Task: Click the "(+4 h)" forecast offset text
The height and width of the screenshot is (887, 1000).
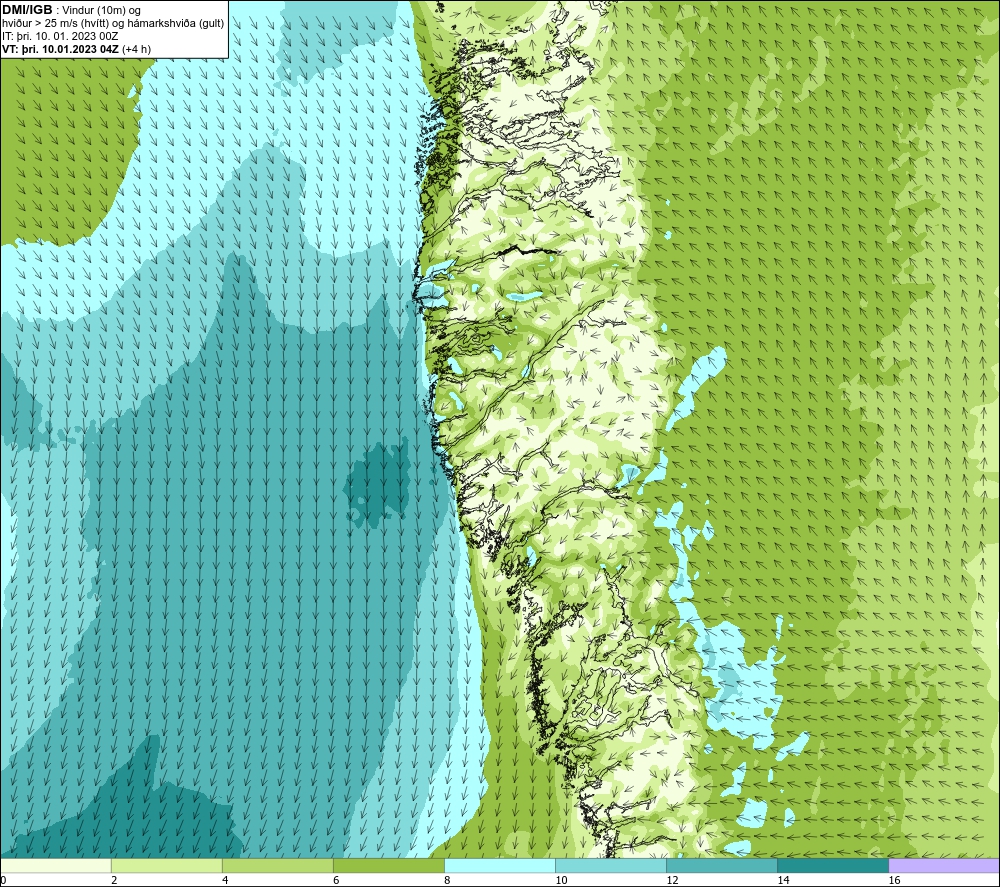Action: click(x=136, y=49)
